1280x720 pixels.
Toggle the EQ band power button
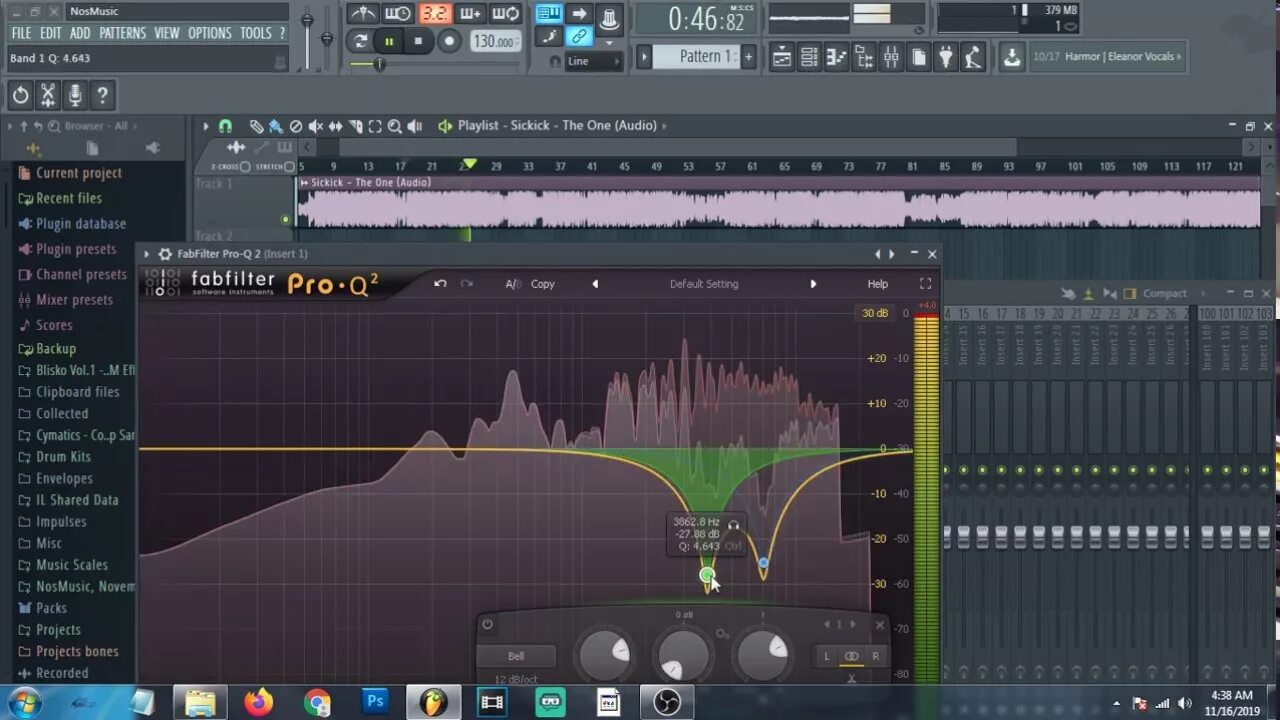pos(487,625)
